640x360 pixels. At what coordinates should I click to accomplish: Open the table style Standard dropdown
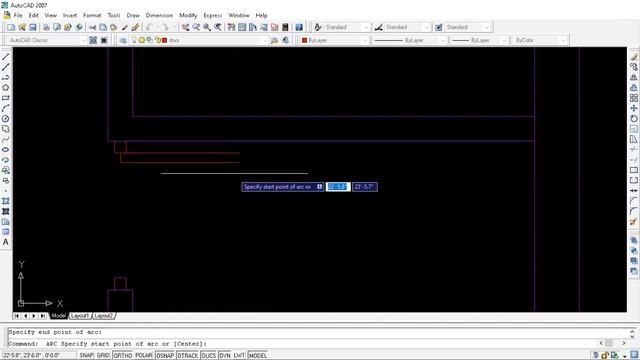pos(468,27)
